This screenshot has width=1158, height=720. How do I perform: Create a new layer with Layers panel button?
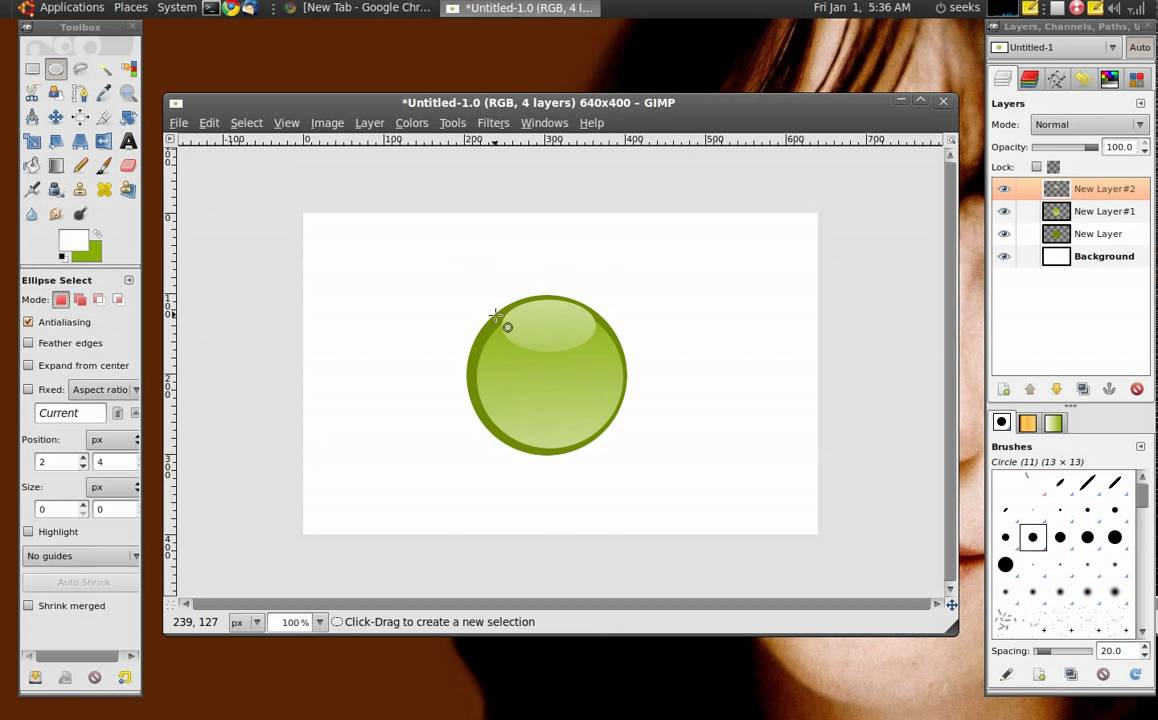1004,389
